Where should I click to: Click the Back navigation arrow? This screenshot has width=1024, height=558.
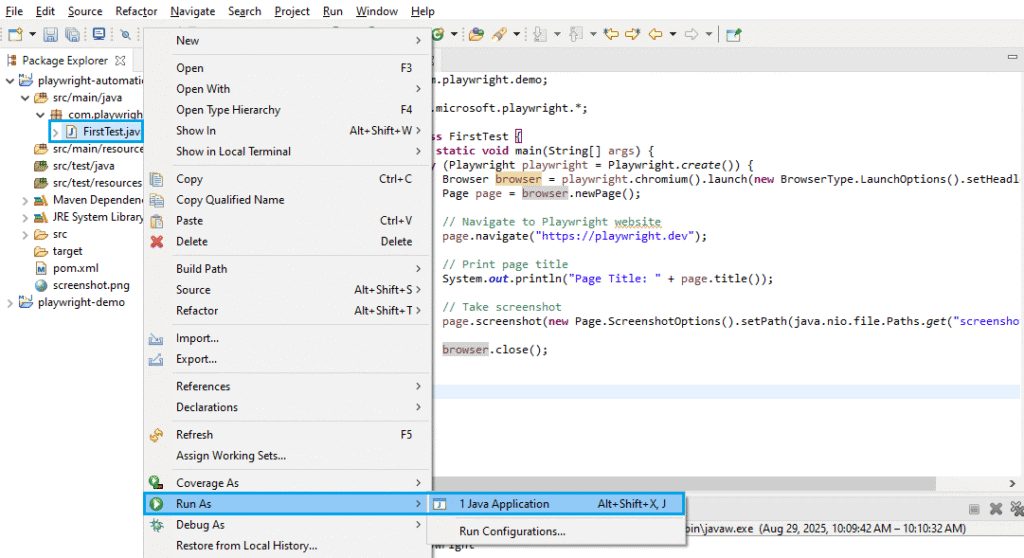point(656,34)
